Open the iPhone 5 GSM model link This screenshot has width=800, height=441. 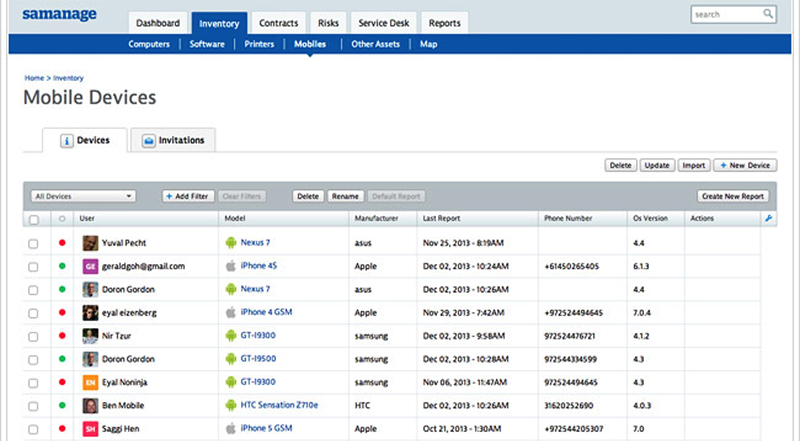[267, 428]
